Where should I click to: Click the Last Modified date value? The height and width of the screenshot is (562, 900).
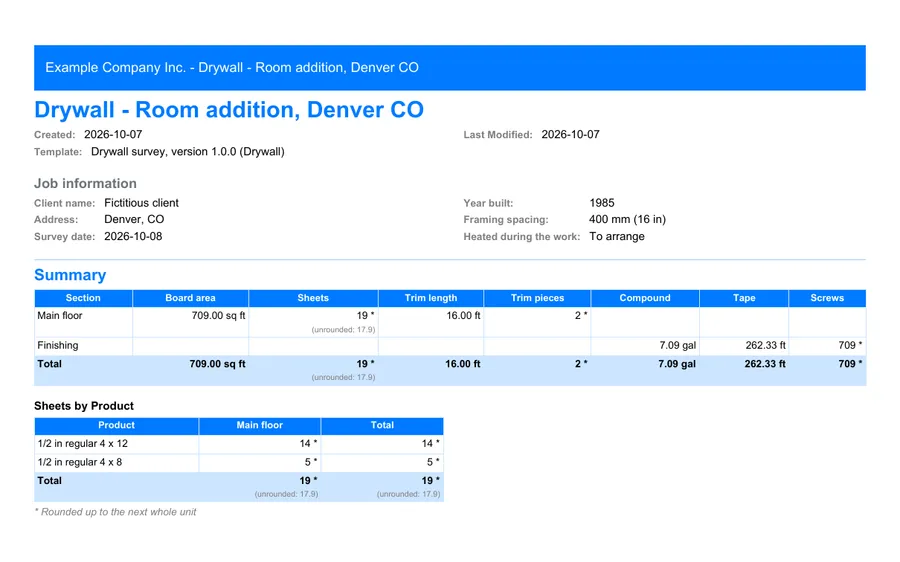(x=571, y=134)
